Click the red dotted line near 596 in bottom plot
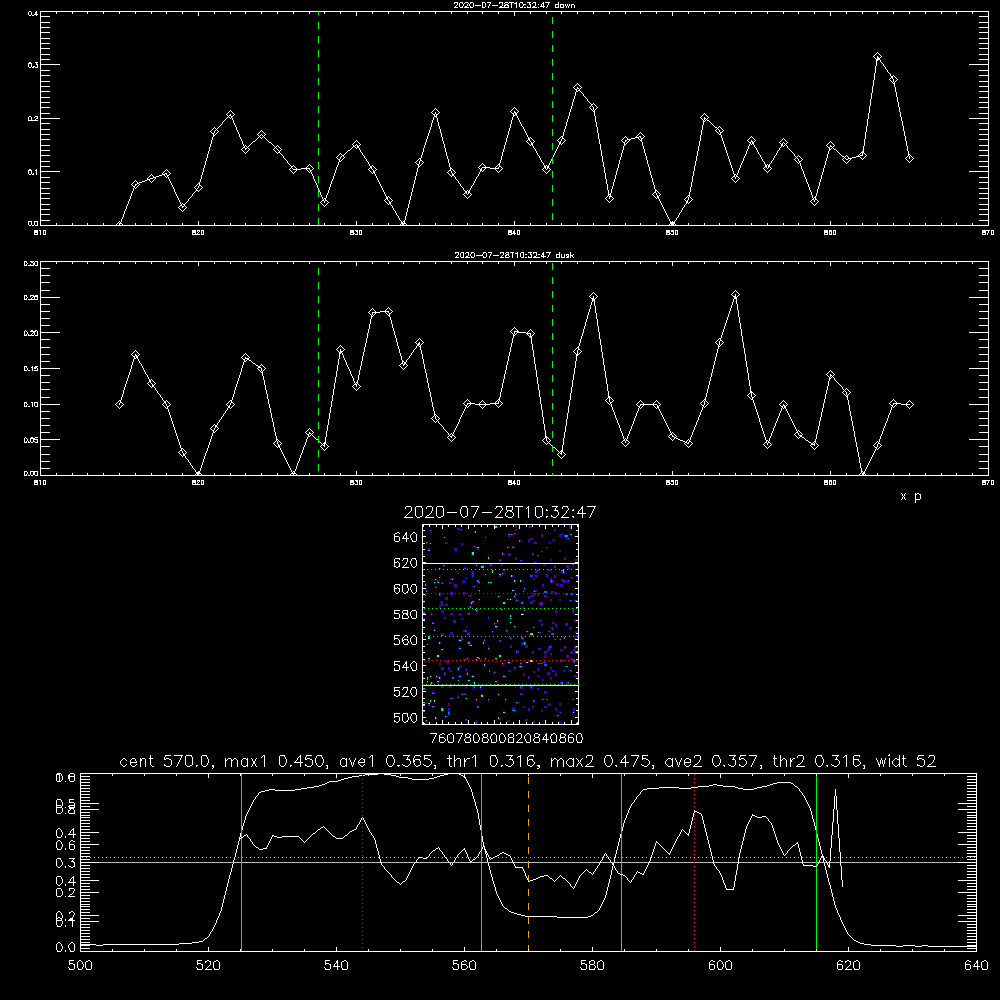1000x1000 pixels. 695,861
